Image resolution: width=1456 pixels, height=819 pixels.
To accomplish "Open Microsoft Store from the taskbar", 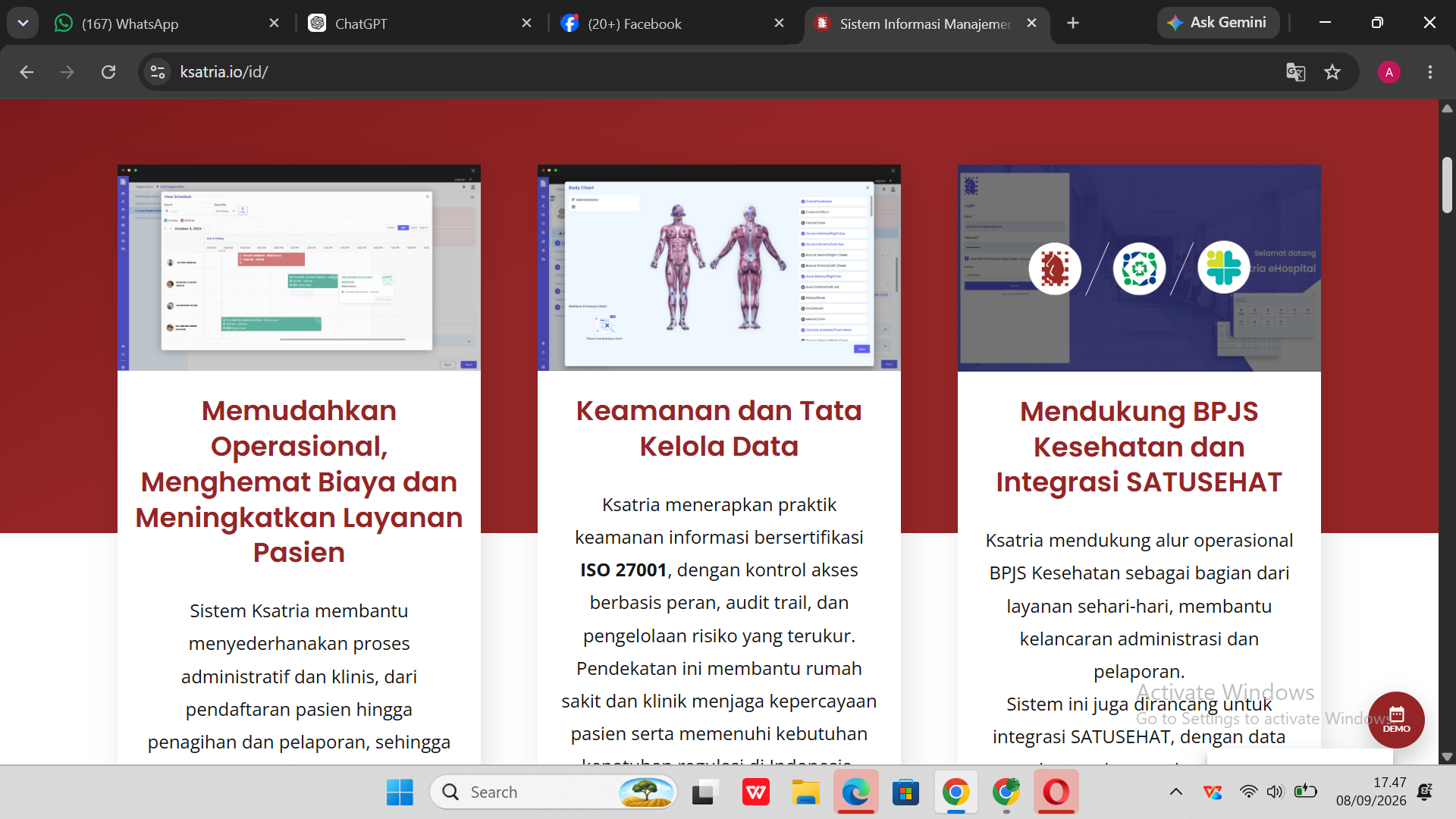I will pyautogui.click(x=905, y=792).
